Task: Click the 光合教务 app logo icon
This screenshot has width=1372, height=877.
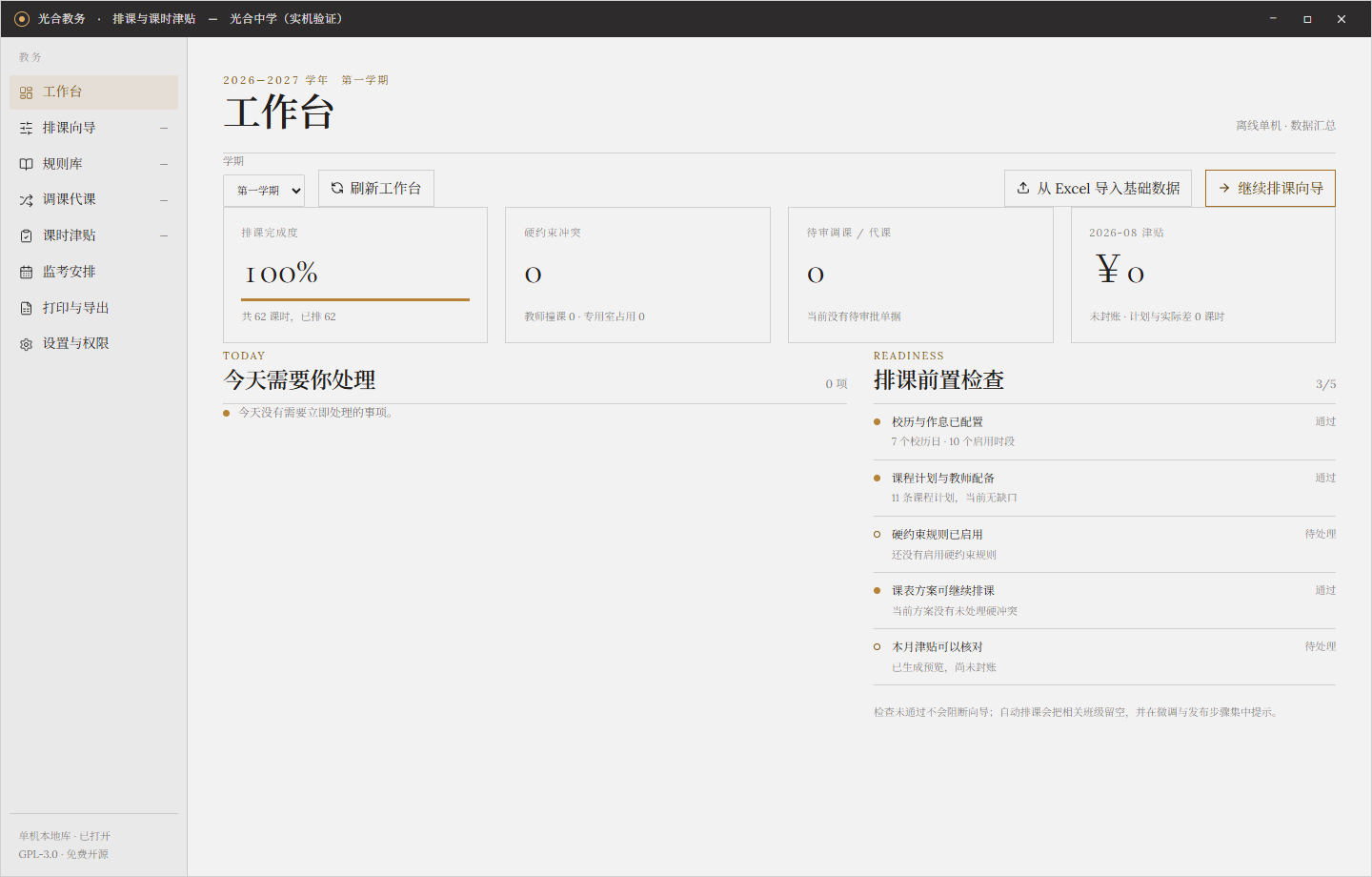Action: point(22,19)
